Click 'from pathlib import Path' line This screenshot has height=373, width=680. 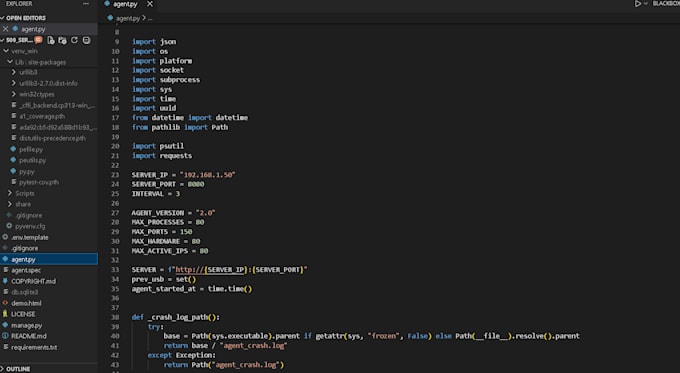(x=180, y=127)
